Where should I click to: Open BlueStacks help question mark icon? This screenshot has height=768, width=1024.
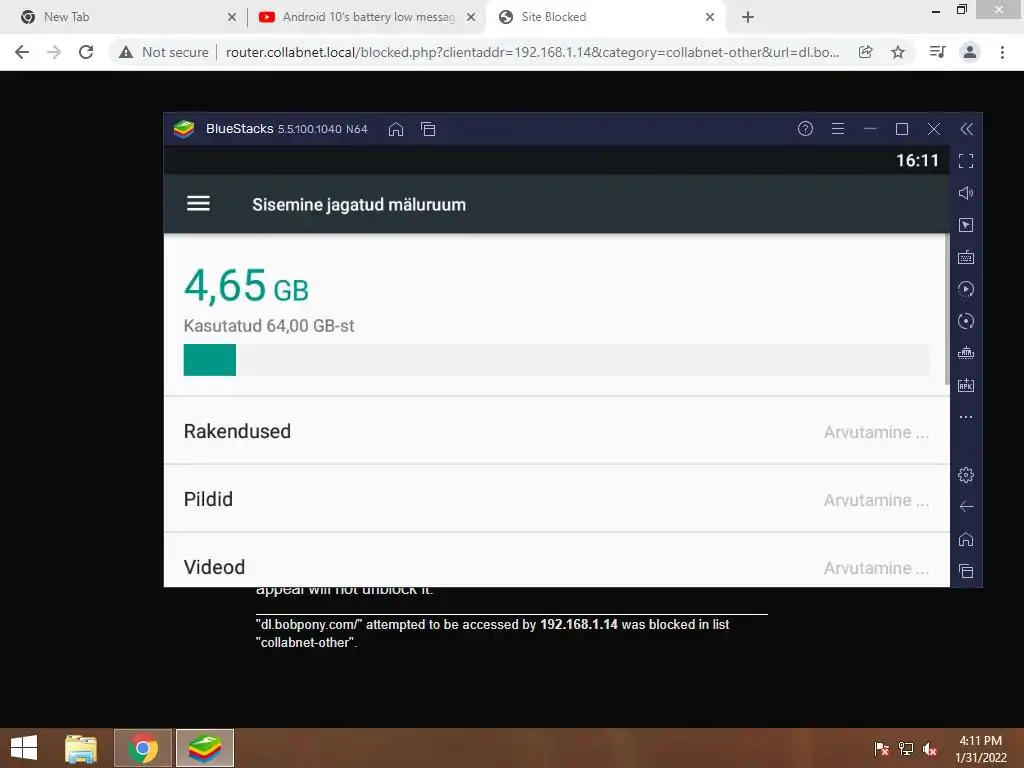[805, 129]
